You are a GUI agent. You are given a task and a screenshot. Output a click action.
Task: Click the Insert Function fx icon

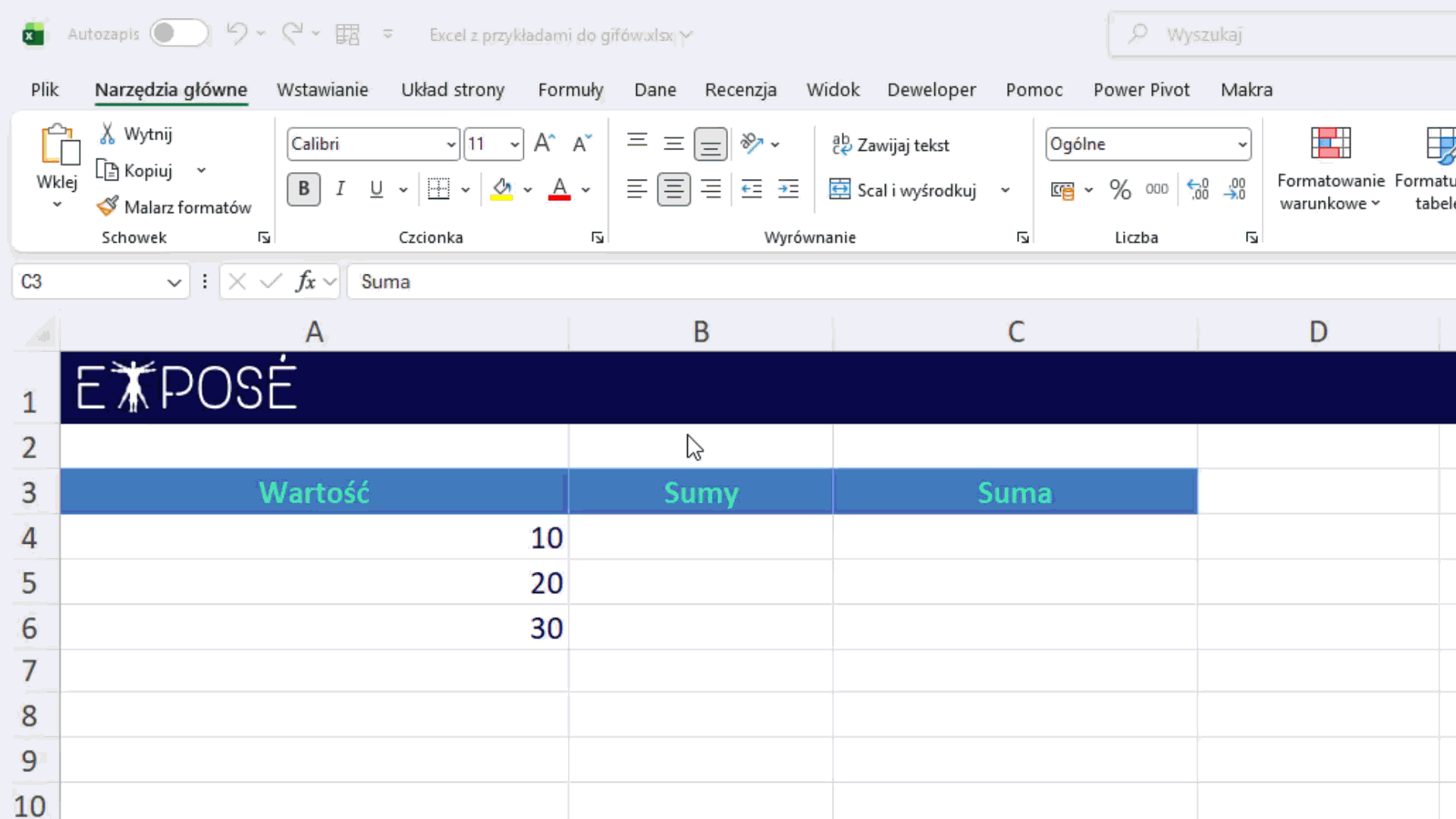(306, 282)
